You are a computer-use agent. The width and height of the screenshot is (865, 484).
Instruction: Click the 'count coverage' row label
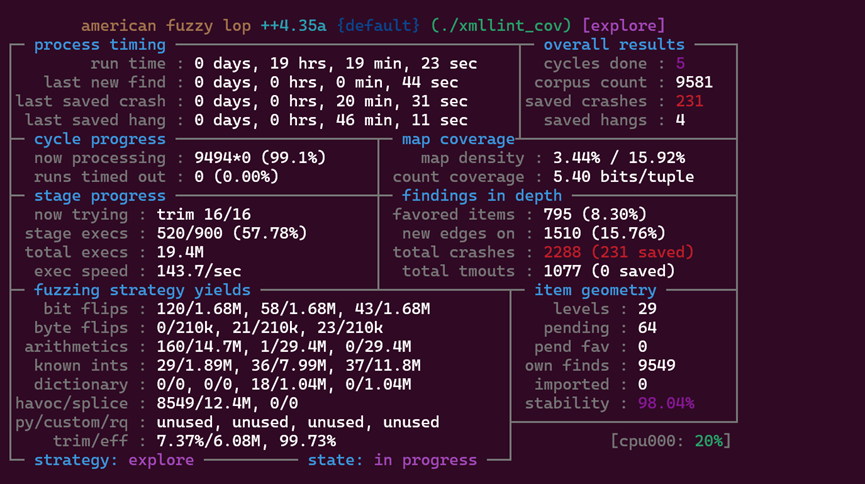tap(458, 177)
